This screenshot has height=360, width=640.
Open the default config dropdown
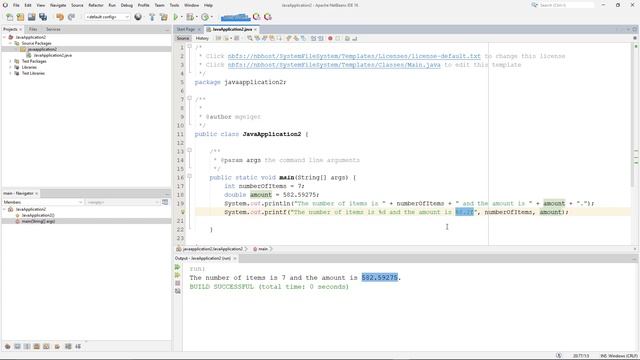point(107,17)
